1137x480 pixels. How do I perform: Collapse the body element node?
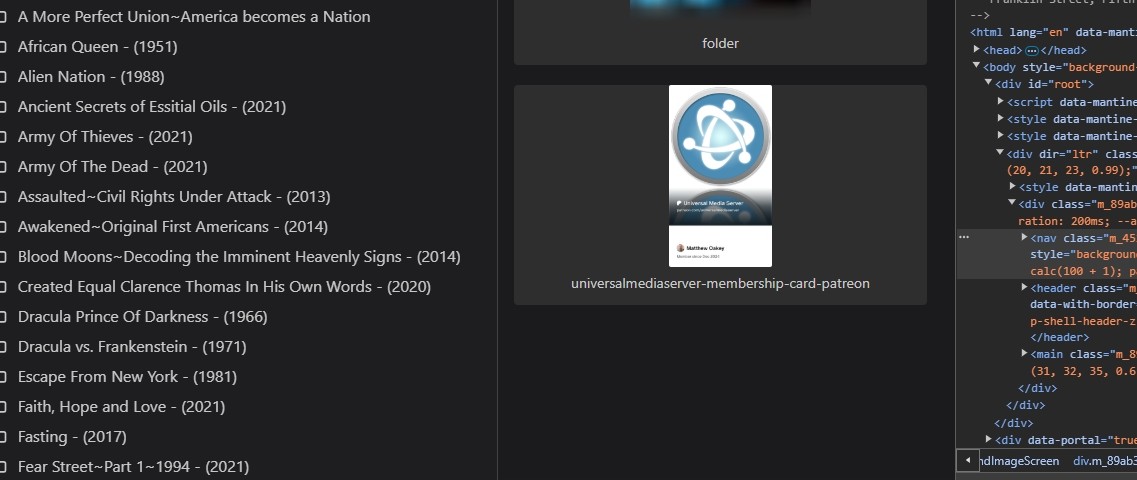pos(977,66)
